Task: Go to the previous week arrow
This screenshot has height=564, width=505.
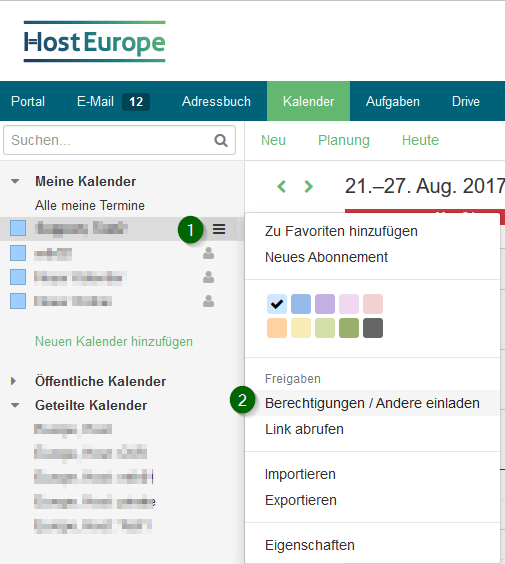Action: (x=282, y=186)
